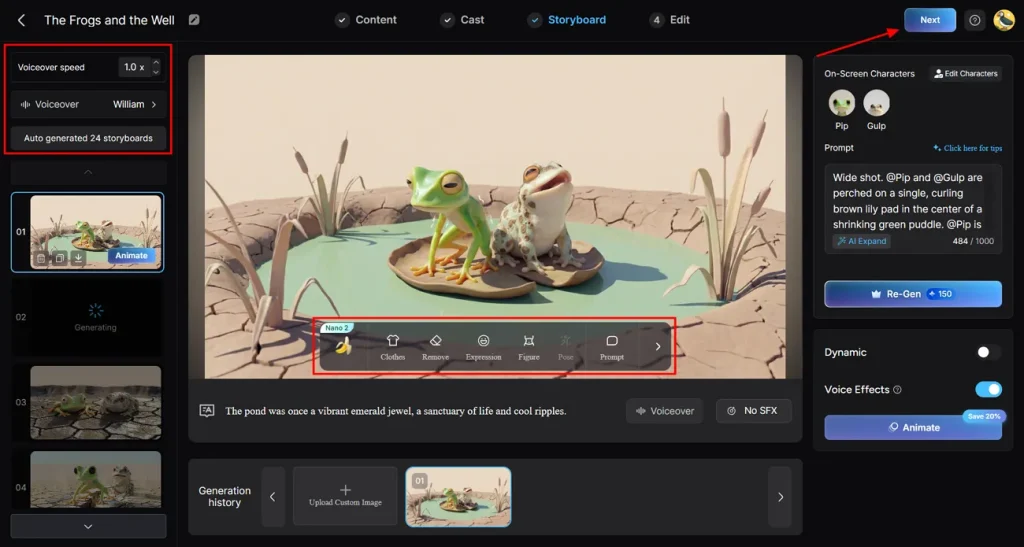
Task: Click Upload Custom Image tile
Action: [x=345, y=496]
